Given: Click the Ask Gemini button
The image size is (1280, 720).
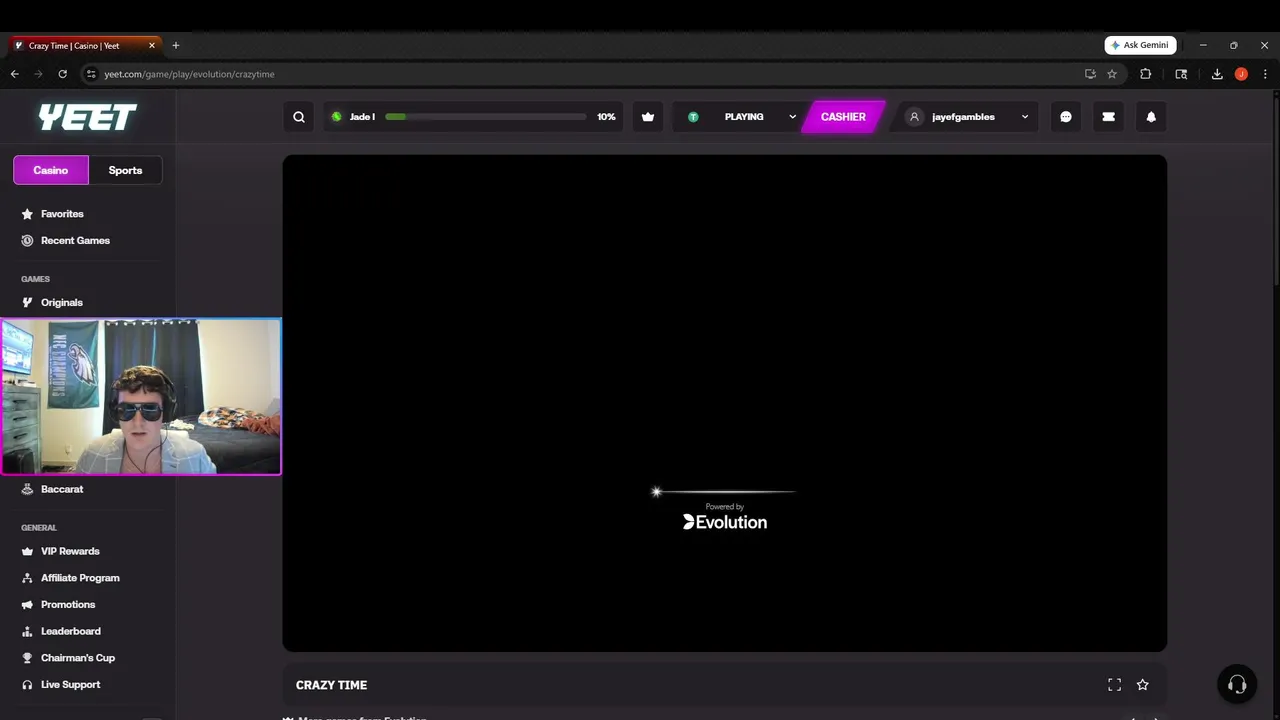Looking at the screenshot, I should tap(1140, 45).
